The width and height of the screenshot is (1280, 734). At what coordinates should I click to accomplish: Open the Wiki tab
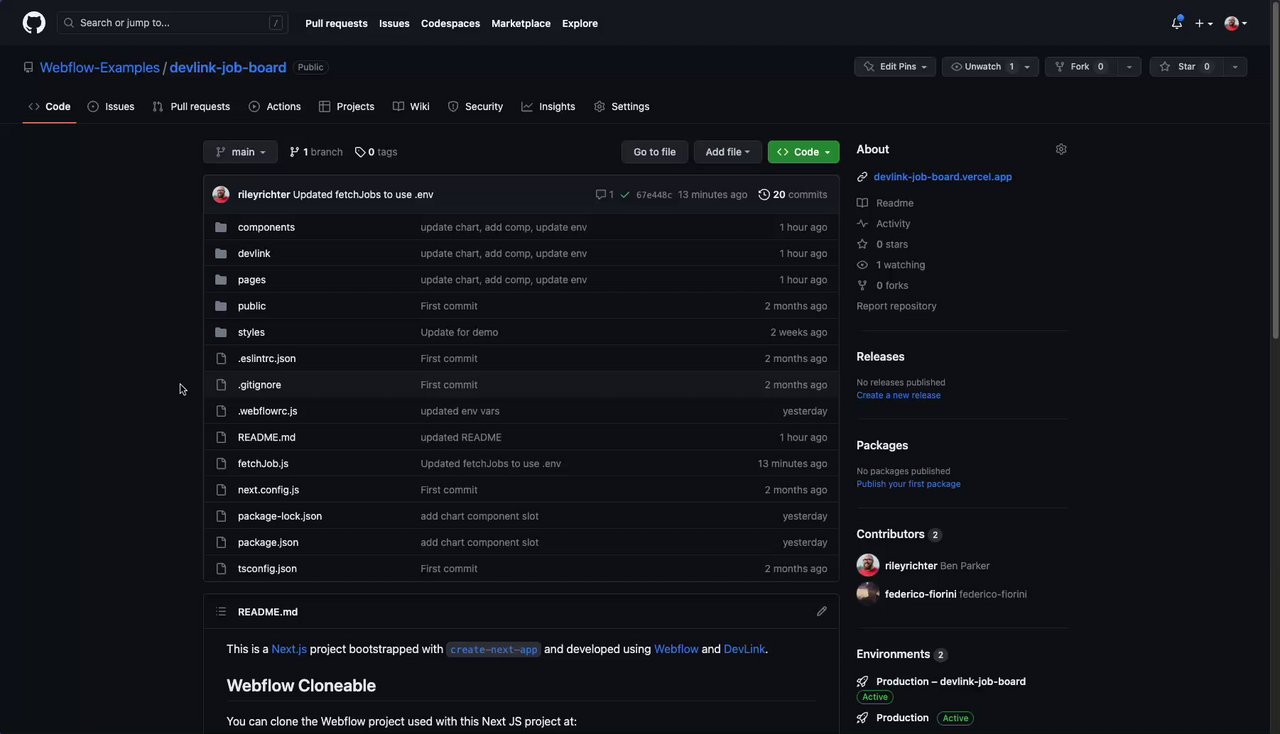point(411,106)
